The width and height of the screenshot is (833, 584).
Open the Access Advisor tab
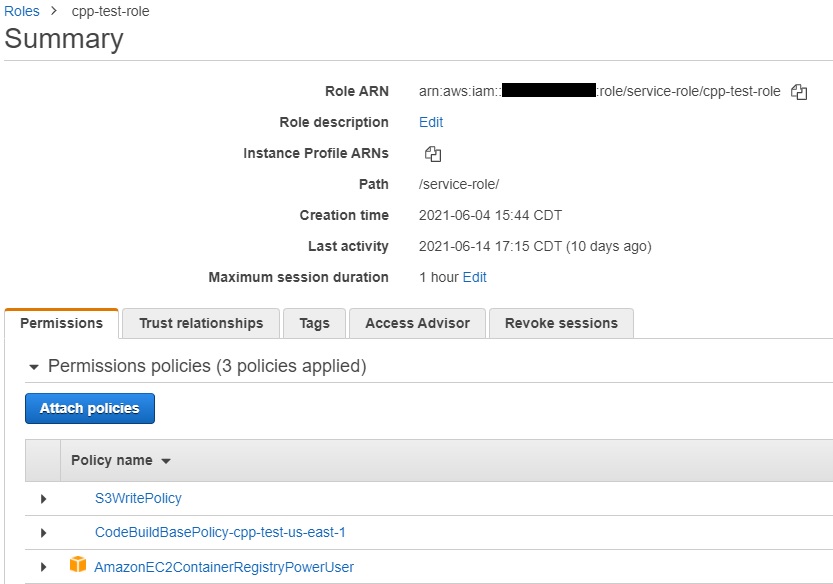pos(418,323)
